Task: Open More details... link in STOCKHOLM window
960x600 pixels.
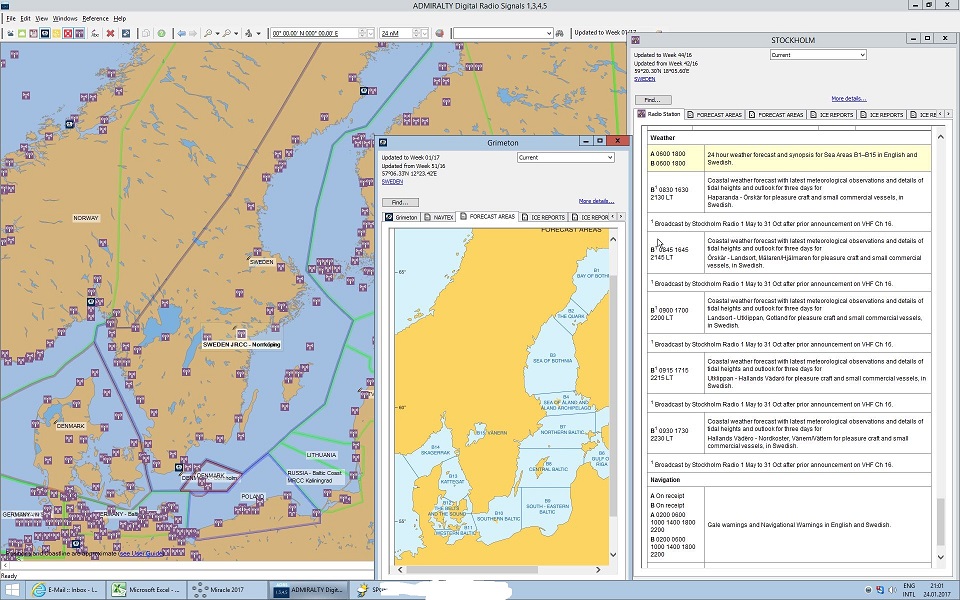Action: pos(849,99)
